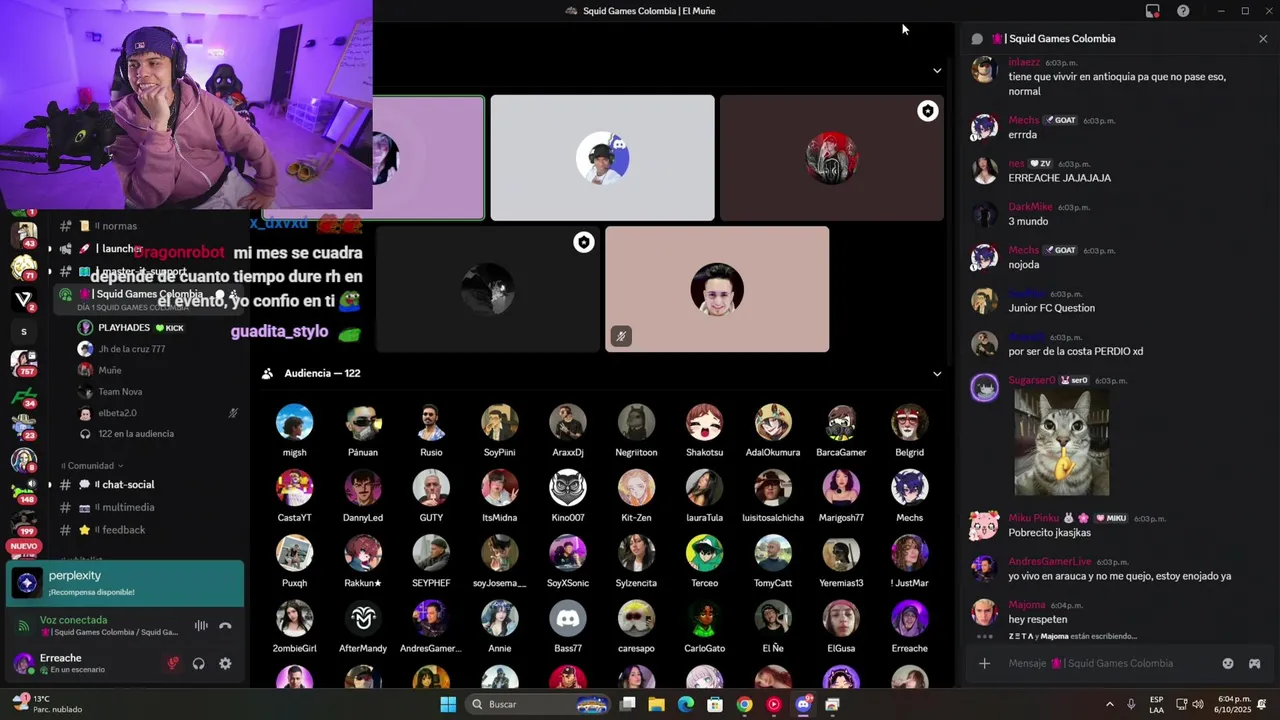The width and height of the screenshot is (1280, 720).
Task: Click username AndresGamerLive in chat
Action: click(x=1049, y=562)
